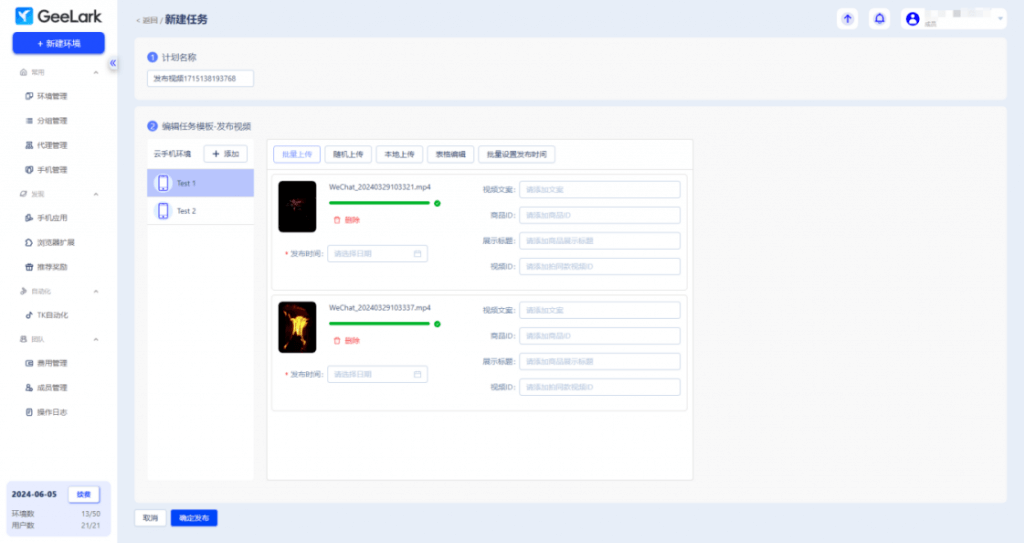Click the delete trash icon for WeChat_20240329103321.mp4

(336, 220)
